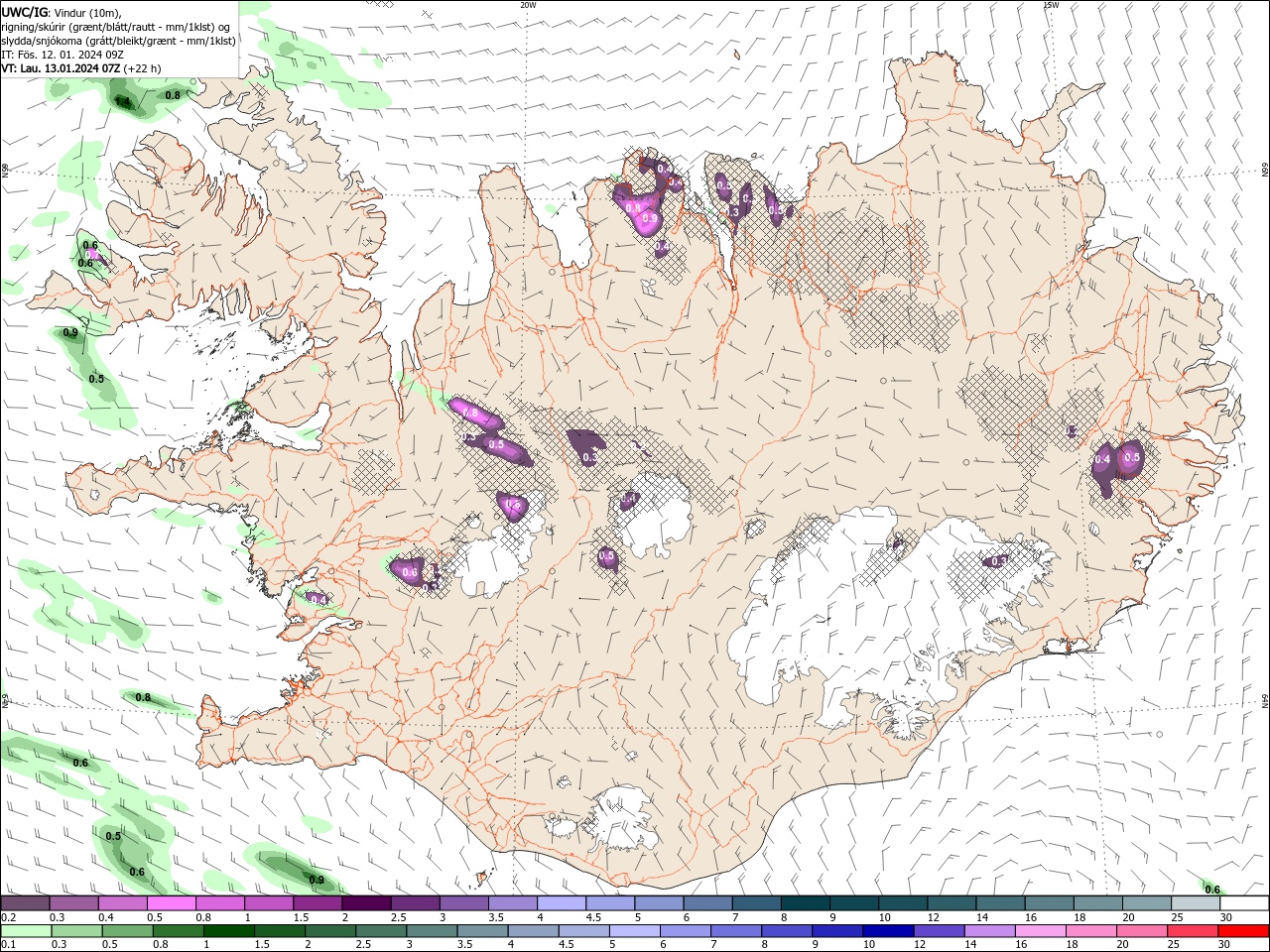
Task: Pick the top legend swatch starting at 0.2
Action: (25, 903)
